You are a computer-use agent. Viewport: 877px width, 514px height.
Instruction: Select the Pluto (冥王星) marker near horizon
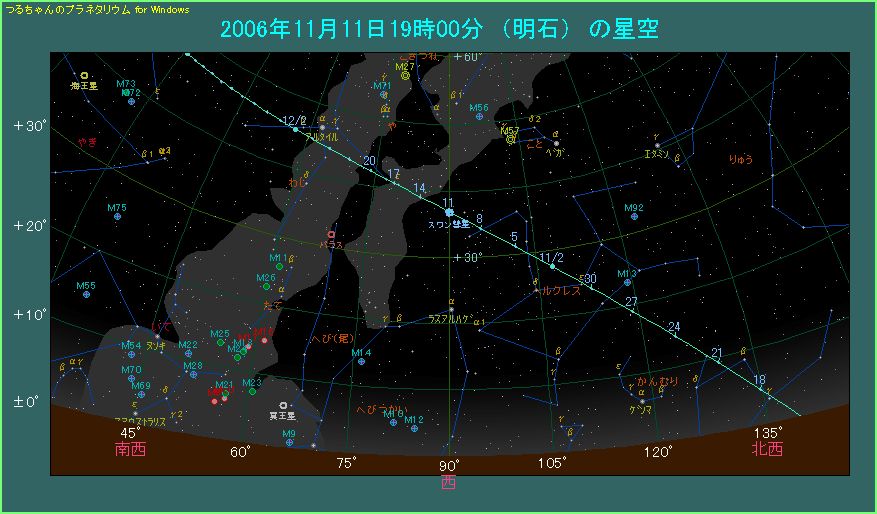coord(284,406)
